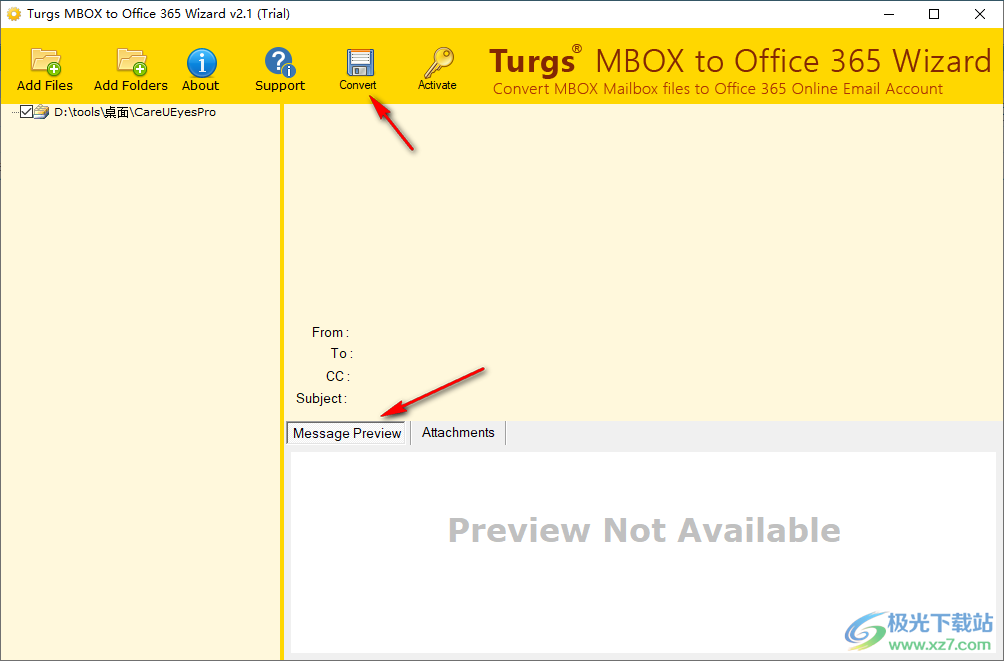The image size is (1004, 661).
Task: Open the Activate license key icon
Action: pyautogui.click(x=437, y=69)
